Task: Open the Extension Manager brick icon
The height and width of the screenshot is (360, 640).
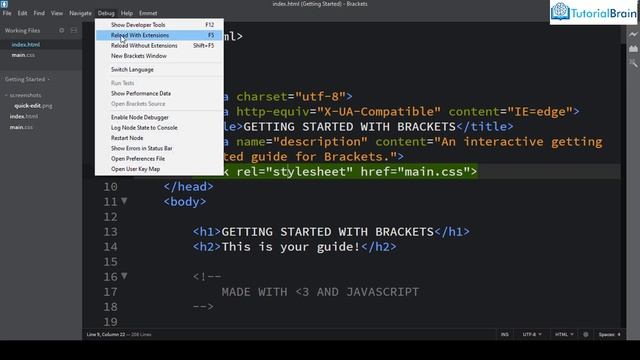Action: (x=633, y=49)
